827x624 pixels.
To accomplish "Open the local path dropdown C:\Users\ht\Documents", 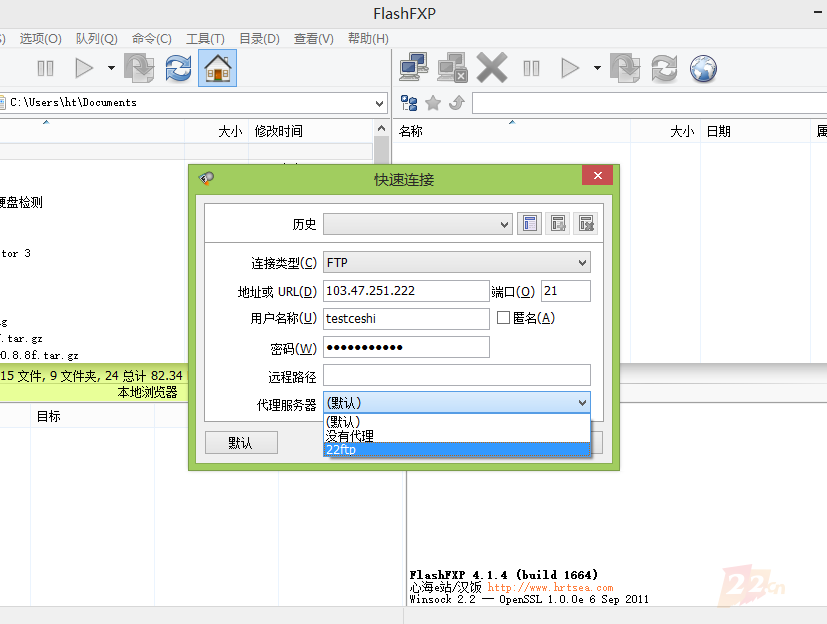I will coord(379,103).
